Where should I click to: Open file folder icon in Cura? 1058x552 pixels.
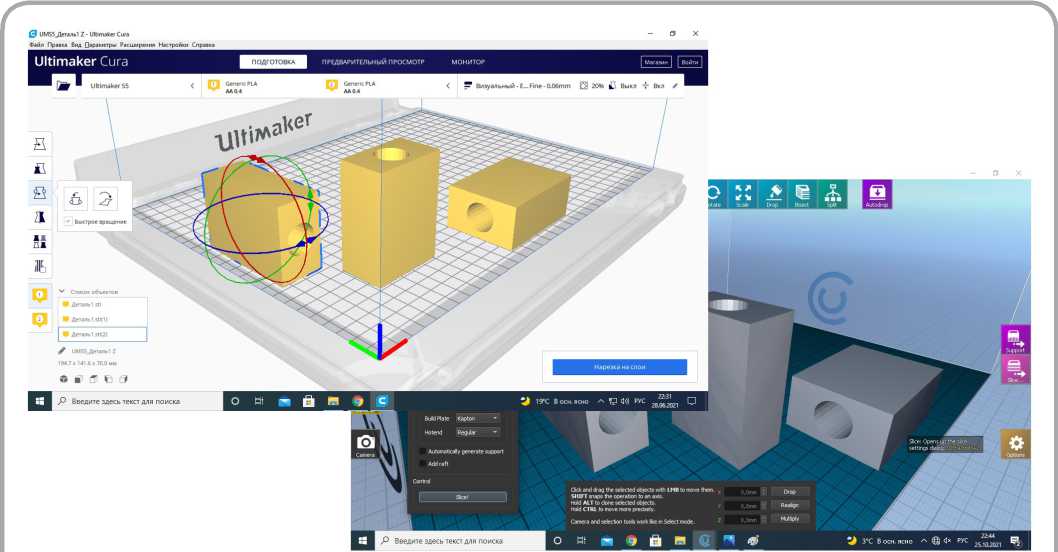coord(63,86)
